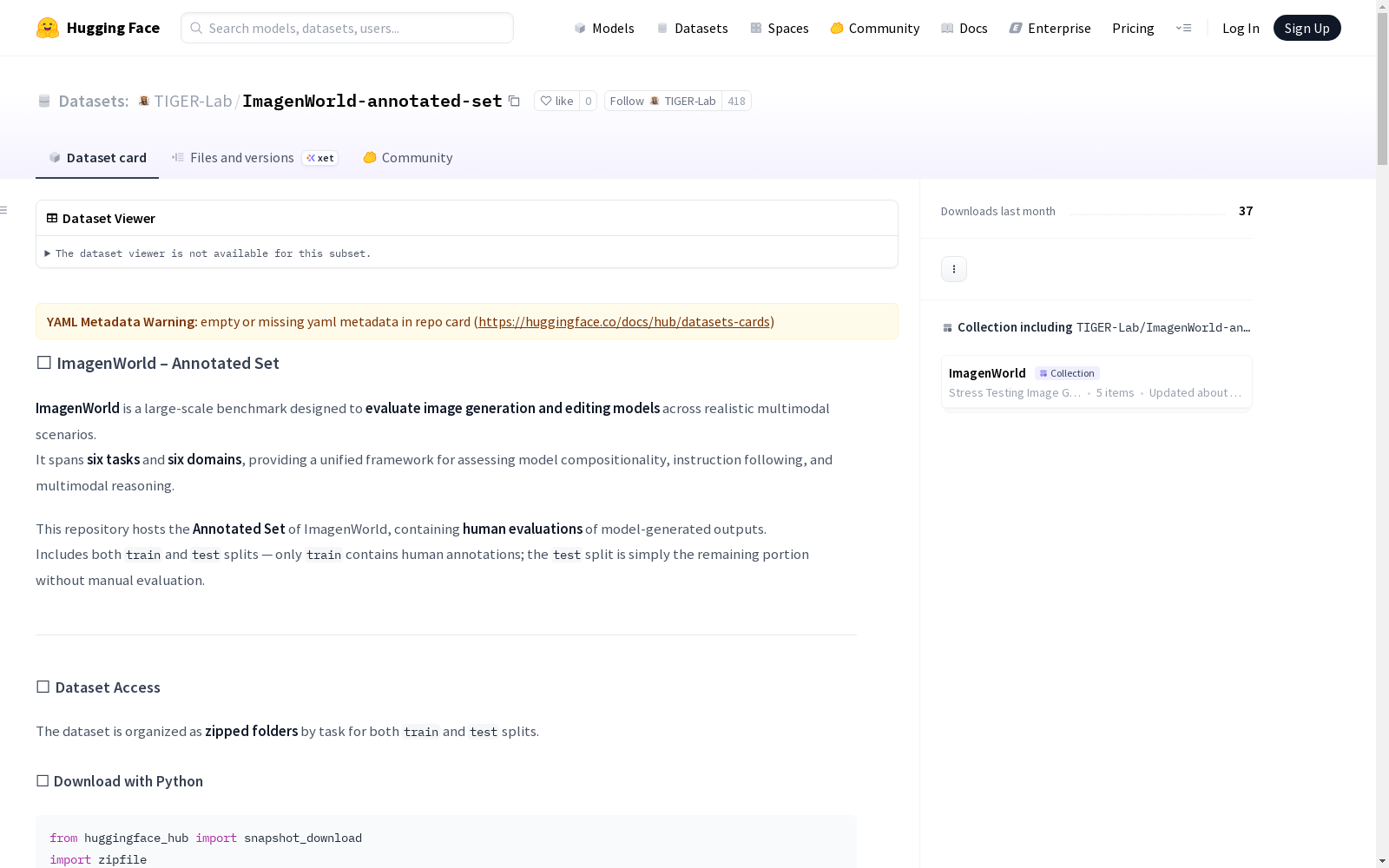Open Docs

(964, 28)
